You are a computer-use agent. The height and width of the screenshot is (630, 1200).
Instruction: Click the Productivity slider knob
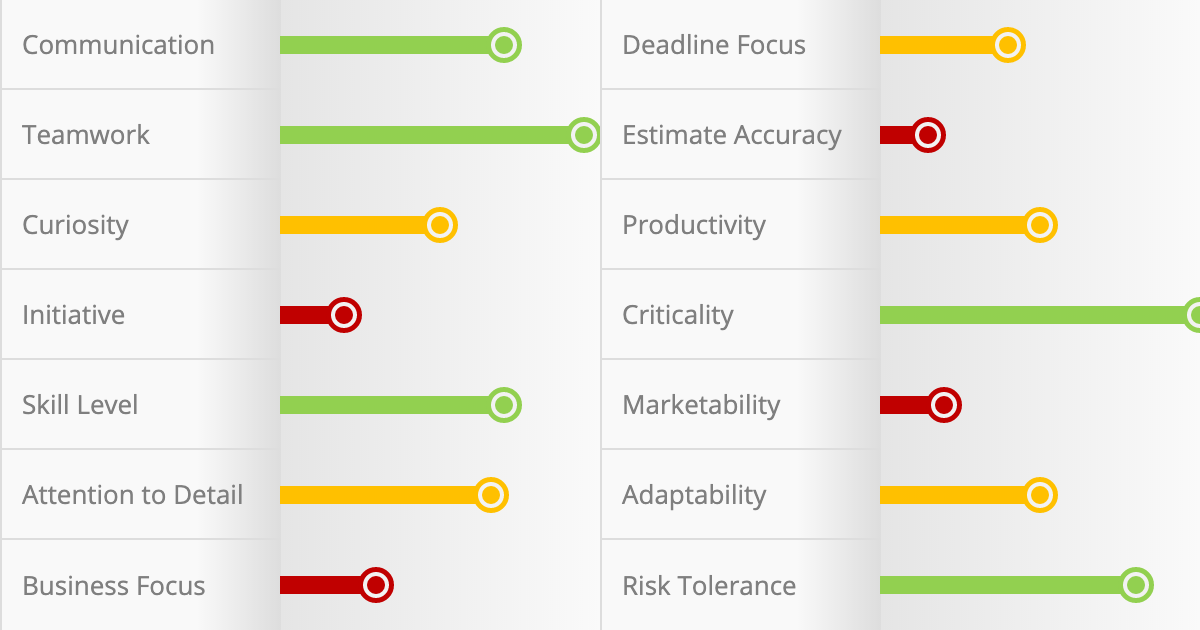(1040, 225)
